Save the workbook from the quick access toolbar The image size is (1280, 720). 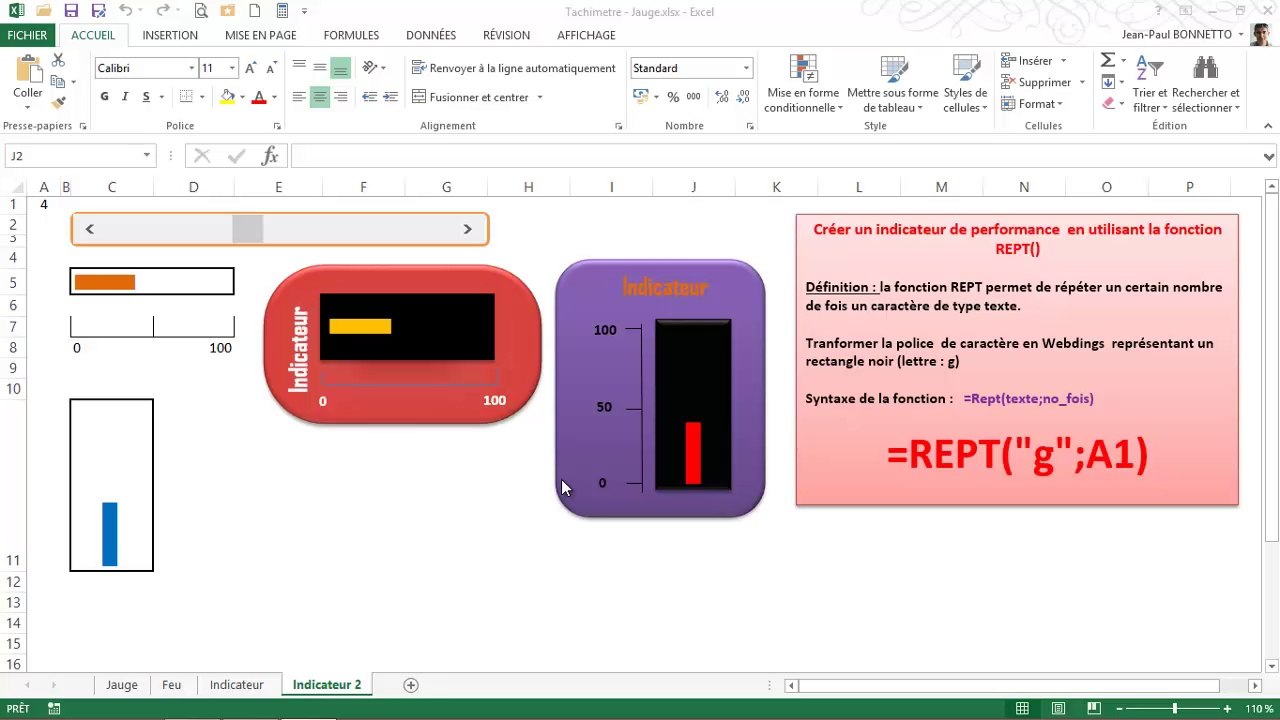(x=71, y=11)
